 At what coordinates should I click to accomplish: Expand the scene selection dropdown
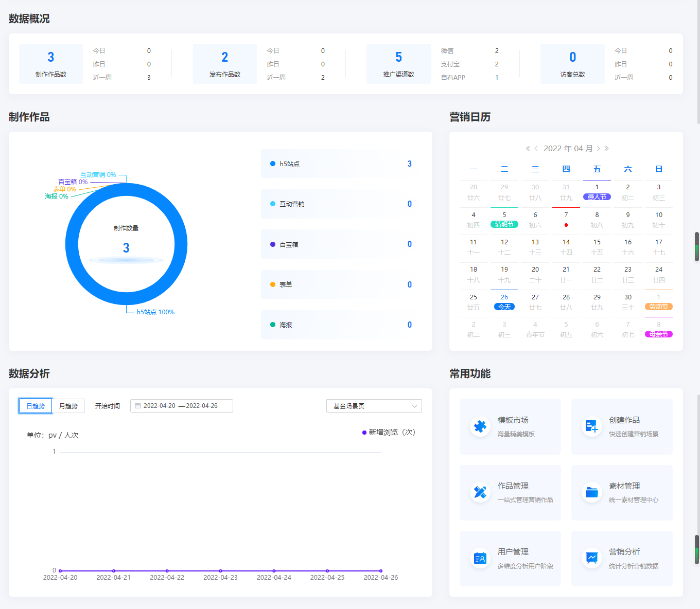pyautogui.click(x=374, y=406)
